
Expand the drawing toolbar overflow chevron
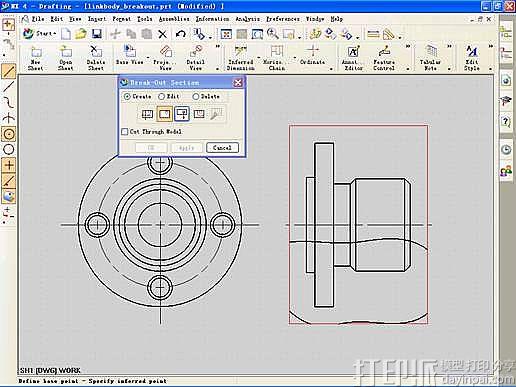[x=218, y=47]
